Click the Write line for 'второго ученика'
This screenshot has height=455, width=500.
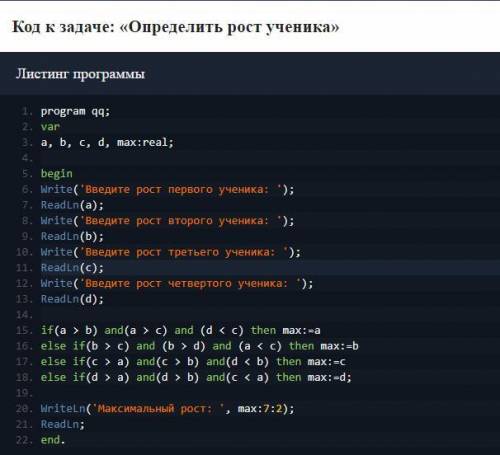pos(167,221)
